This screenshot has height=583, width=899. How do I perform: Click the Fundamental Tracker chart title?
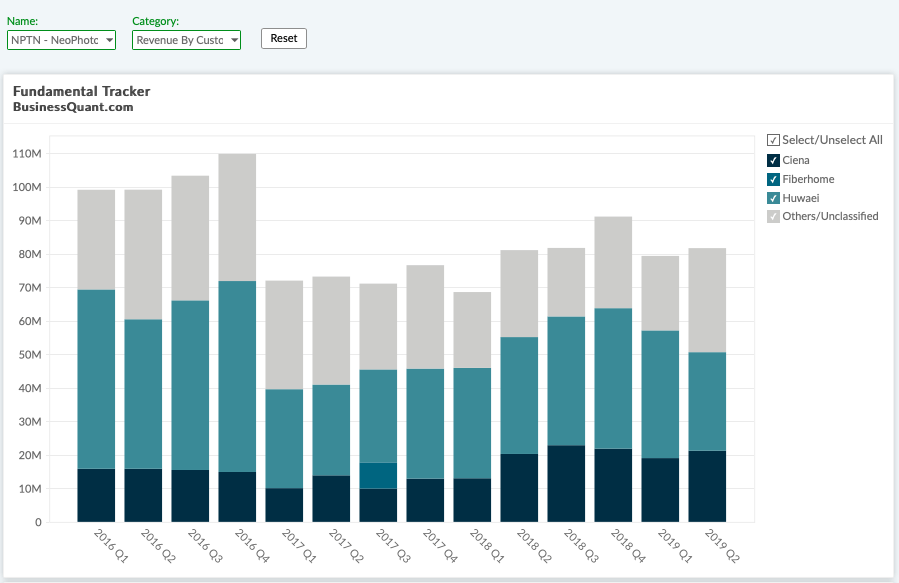pos(81,91)
